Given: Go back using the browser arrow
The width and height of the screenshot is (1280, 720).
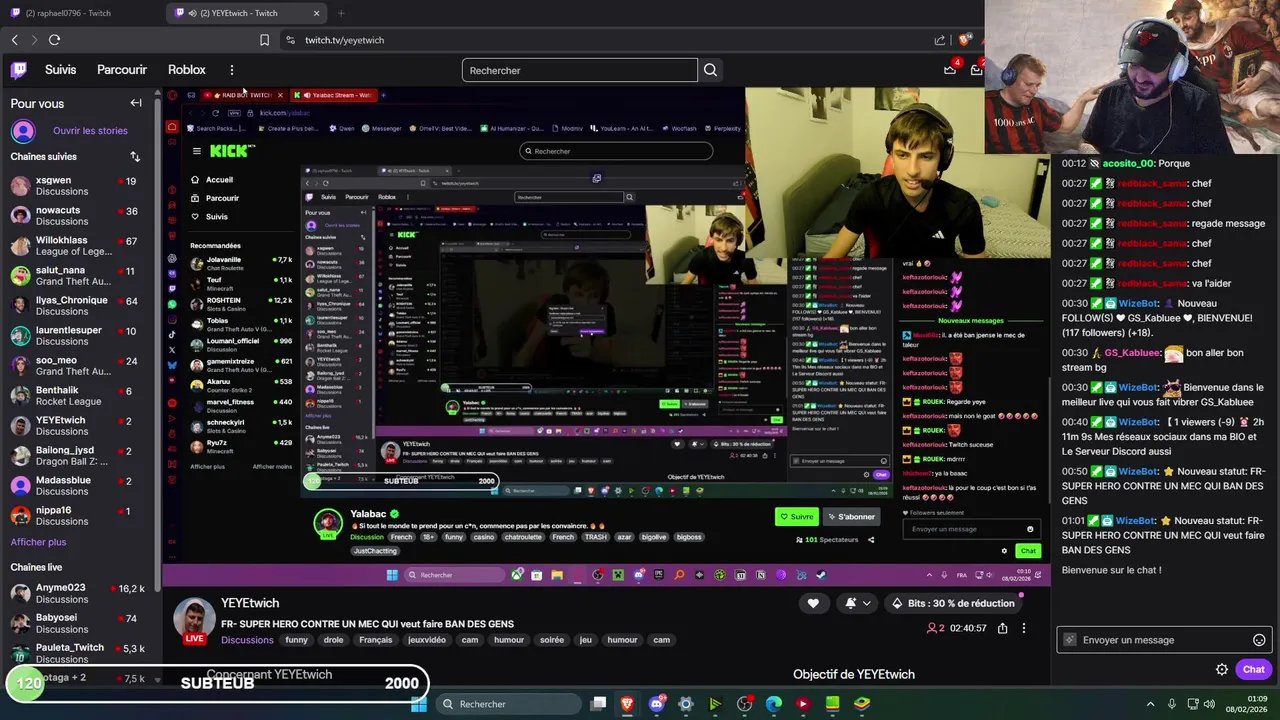Looking at the screenshot, I should point(14,40).
